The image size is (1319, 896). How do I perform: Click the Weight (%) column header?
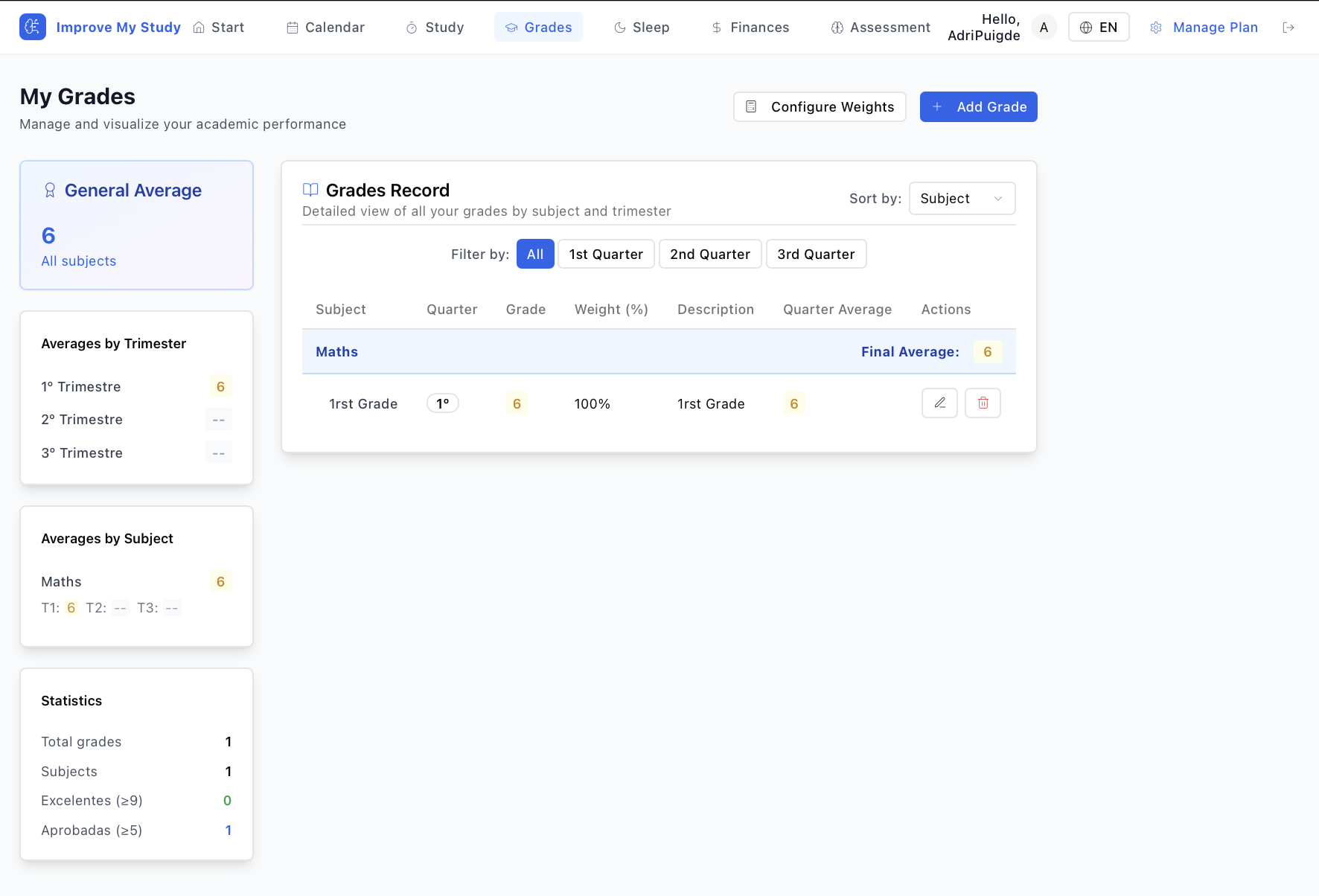[x=611, y=310]
